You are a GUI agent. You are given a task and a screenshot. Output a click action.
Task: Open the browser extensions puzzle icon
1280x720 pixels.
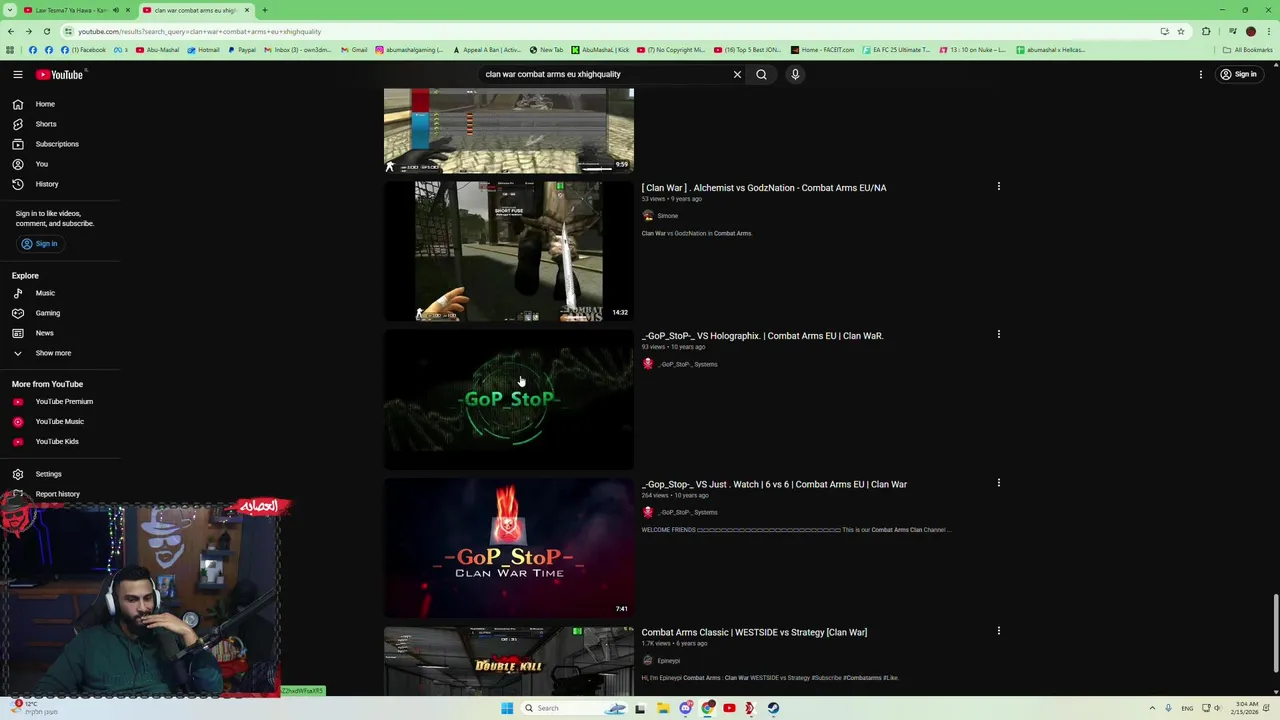click(x=1207, y=31)
